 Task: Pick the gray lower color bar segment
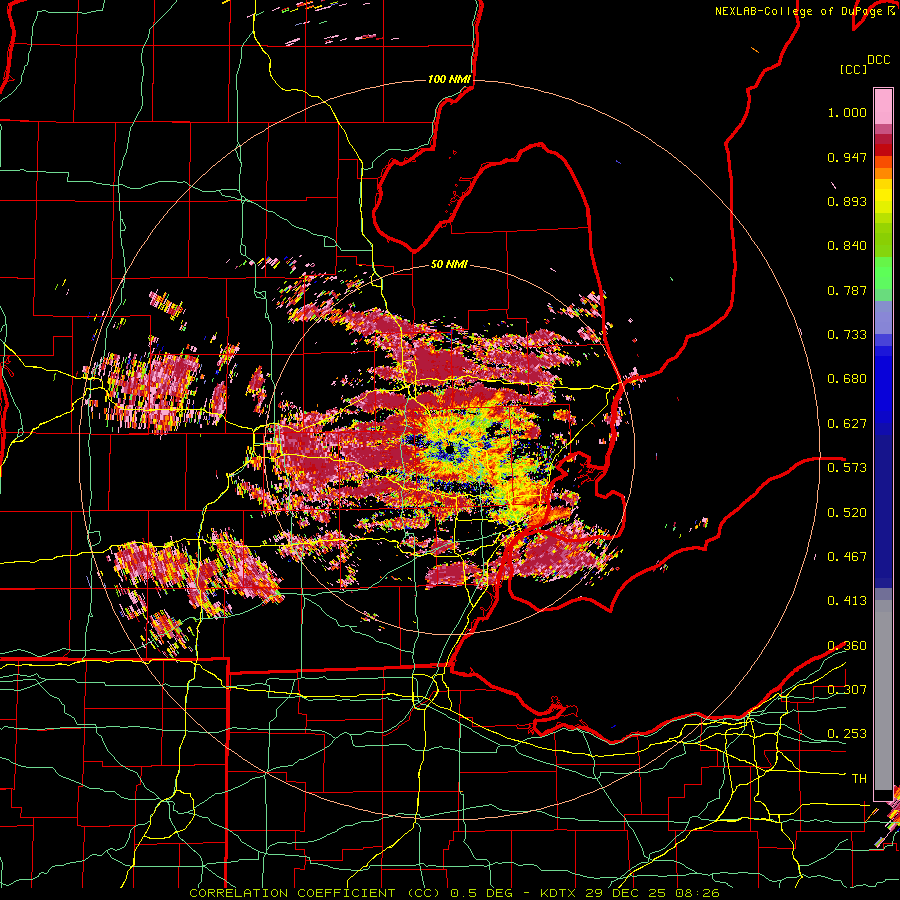(x=883, y=695)
